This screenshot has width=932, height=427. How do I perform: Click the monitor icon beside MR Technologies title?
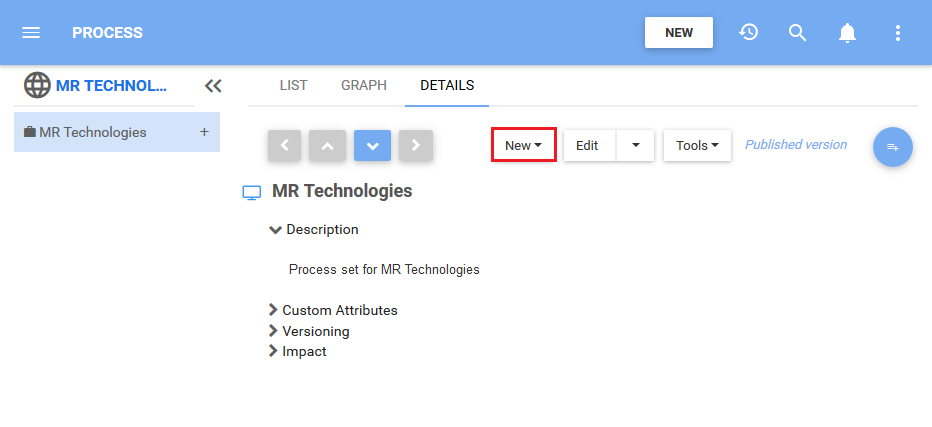252,193
